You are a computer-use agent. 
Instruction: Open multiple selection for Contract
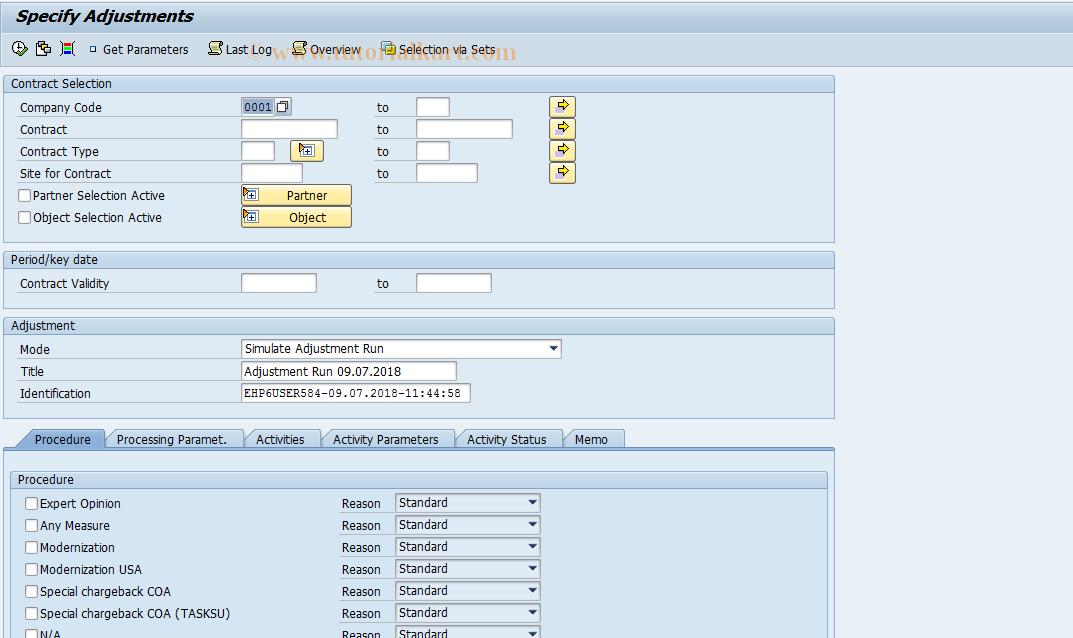(x=563, y=129)
